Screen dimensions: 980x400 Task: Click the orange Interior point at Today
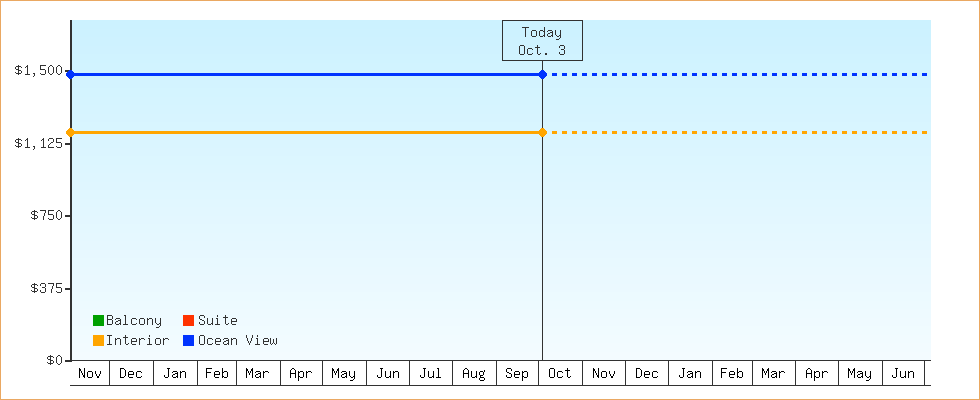[542, 132]
